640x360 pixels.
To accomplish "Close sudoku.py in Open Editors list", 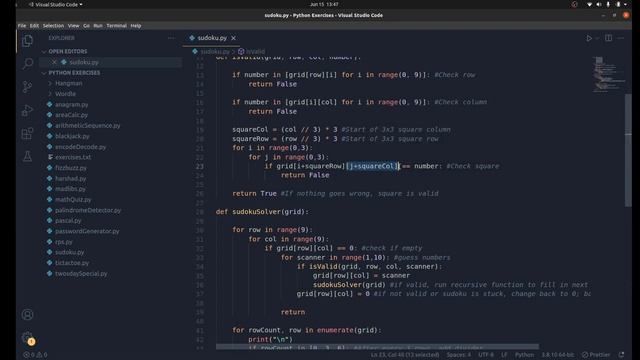I will 54,62.
